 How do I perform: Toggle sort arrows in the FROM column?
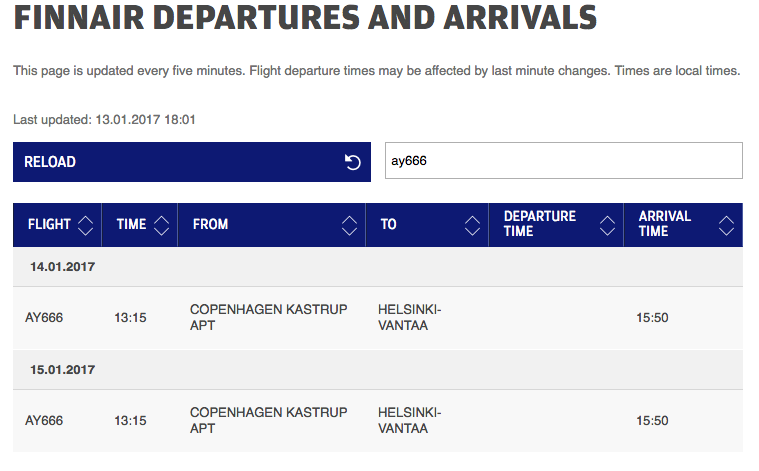349,225
